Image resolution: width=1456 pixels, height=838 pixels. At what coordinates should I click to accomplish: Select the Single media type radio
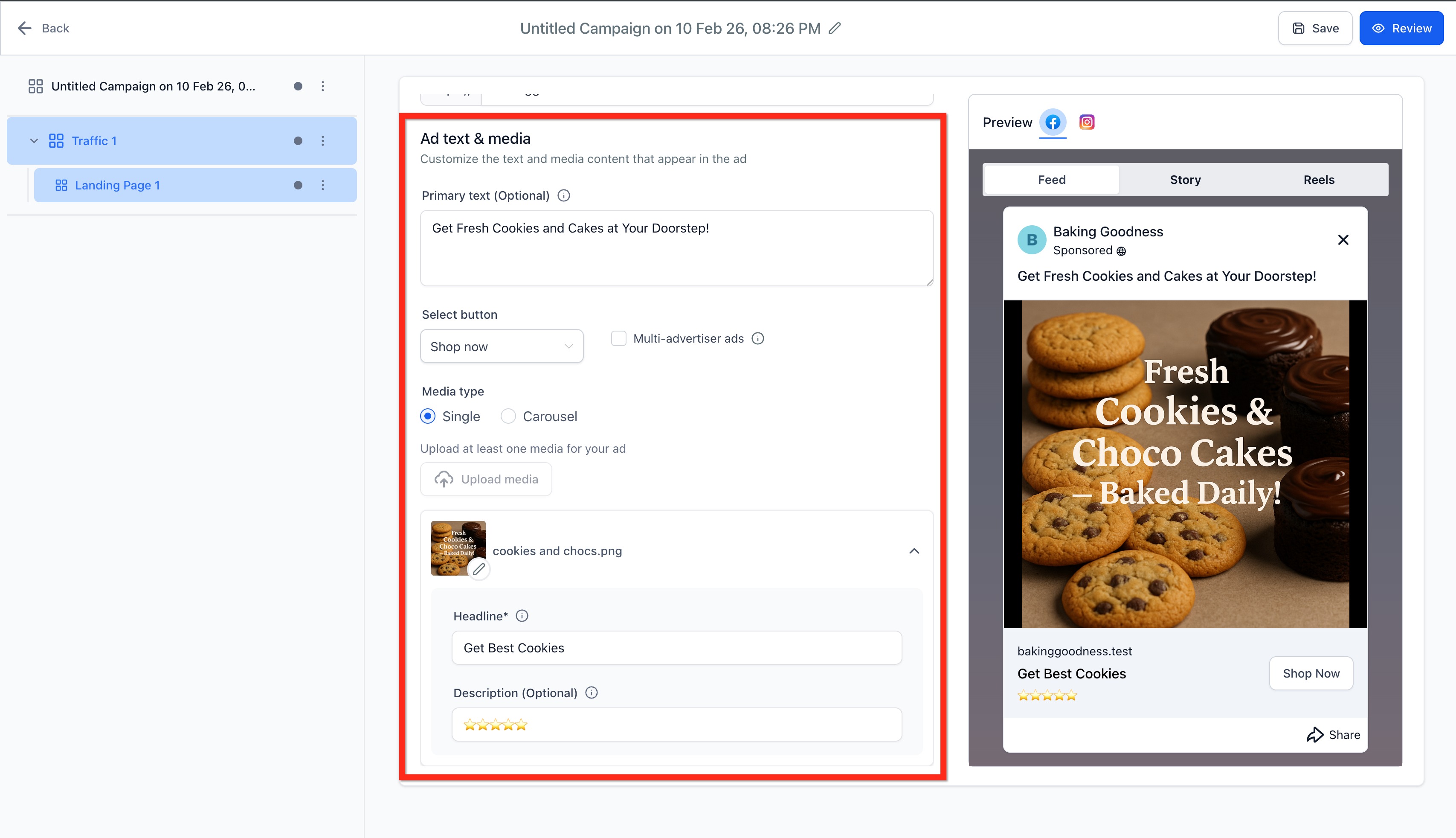pos(427,416)
